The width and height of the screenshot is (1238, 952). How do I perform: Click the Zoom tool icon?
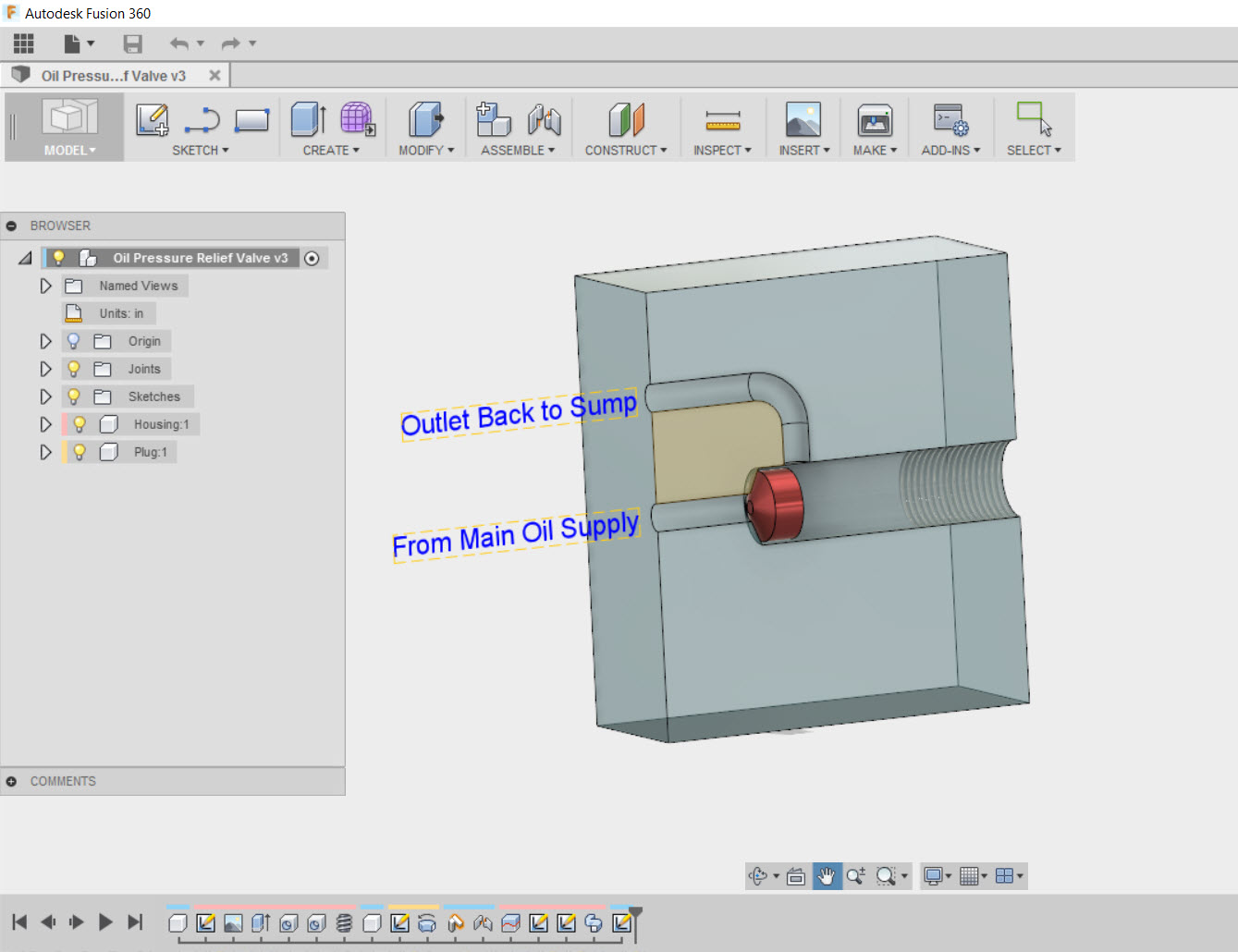[855, 875]
